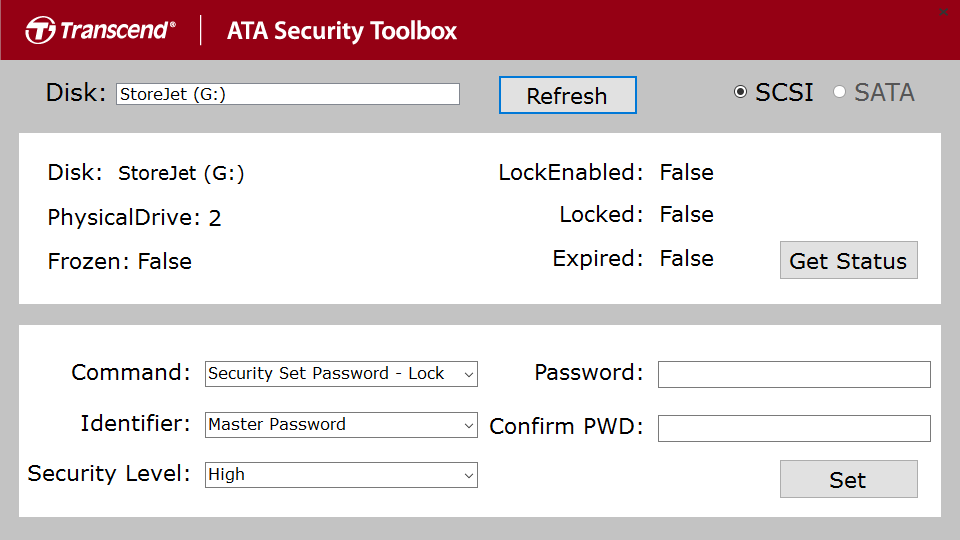Screen dimensions: 960x540
Task: Open the Identifier dropdown showing Master Password
Action: (x=341, y=424)
